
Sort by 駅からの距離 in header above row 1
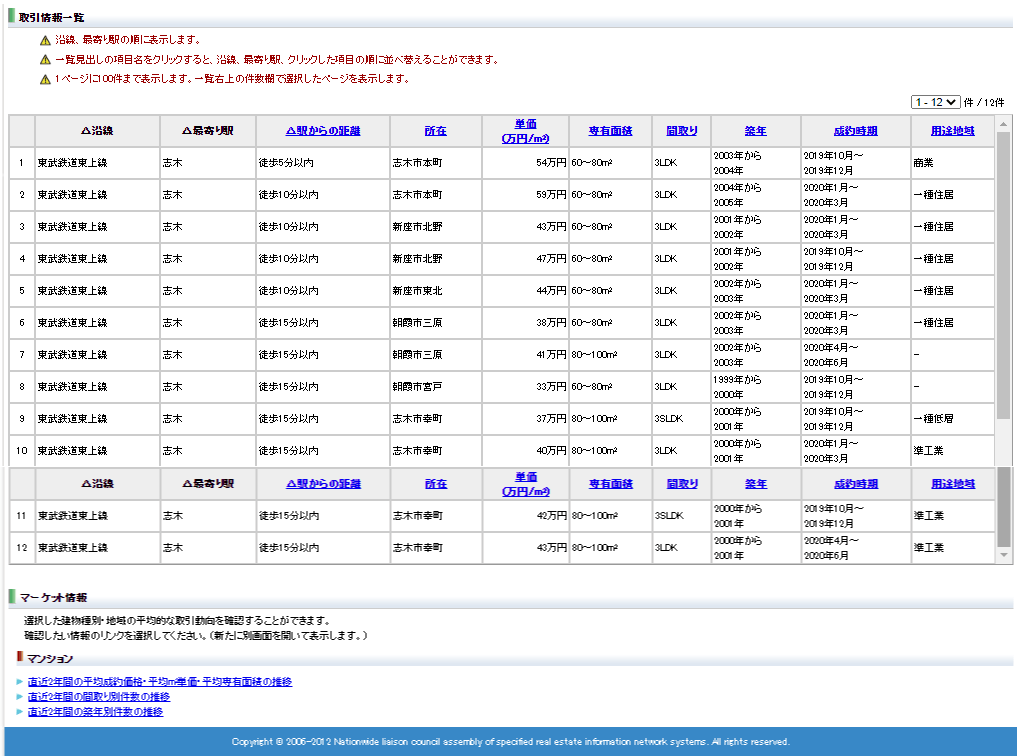click(x=323, y=130)
